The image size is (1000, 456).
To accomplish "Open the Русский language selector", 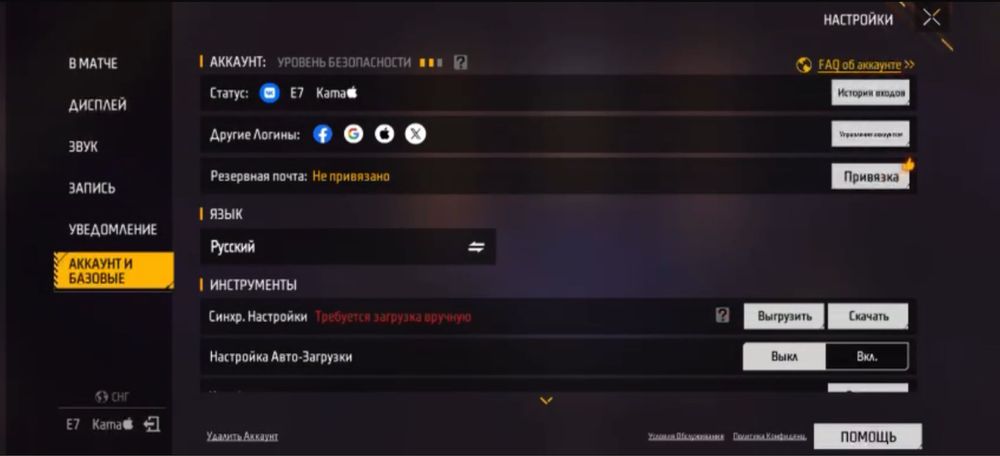I will (x=348, y=247).
